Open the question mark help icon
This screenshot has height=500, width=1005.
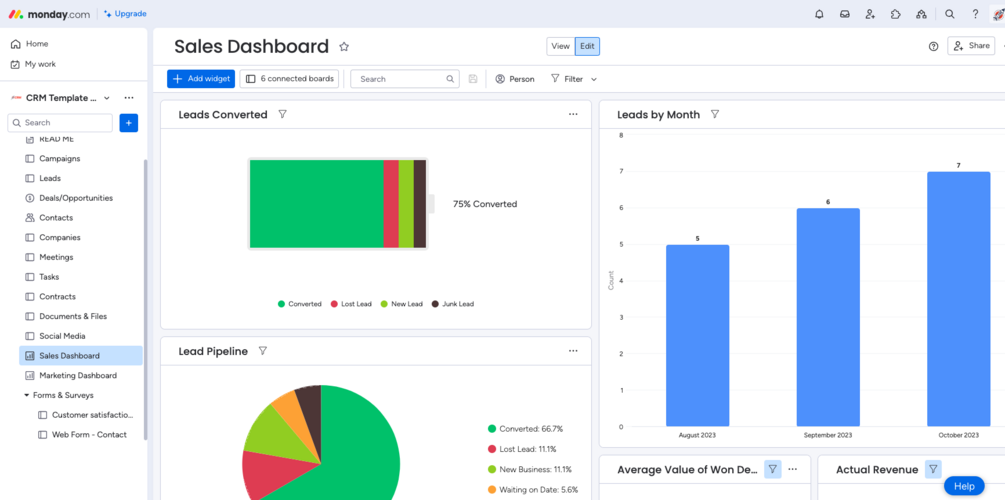click(975, 14)
